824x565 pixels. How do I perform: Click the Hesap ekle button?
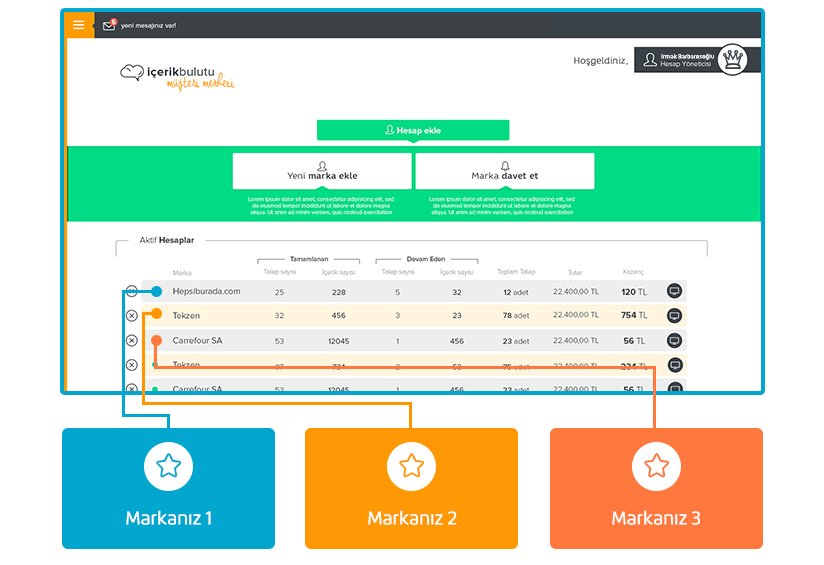(412, 130)
